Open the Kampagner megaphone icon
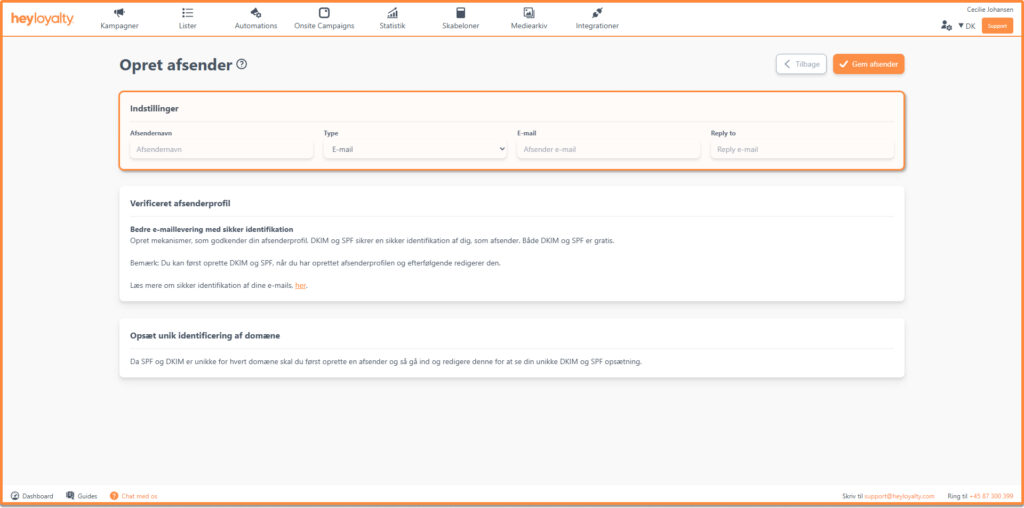Image resolution: width=1024 pixels, height=508 pixels. click(x=119, y=13)
